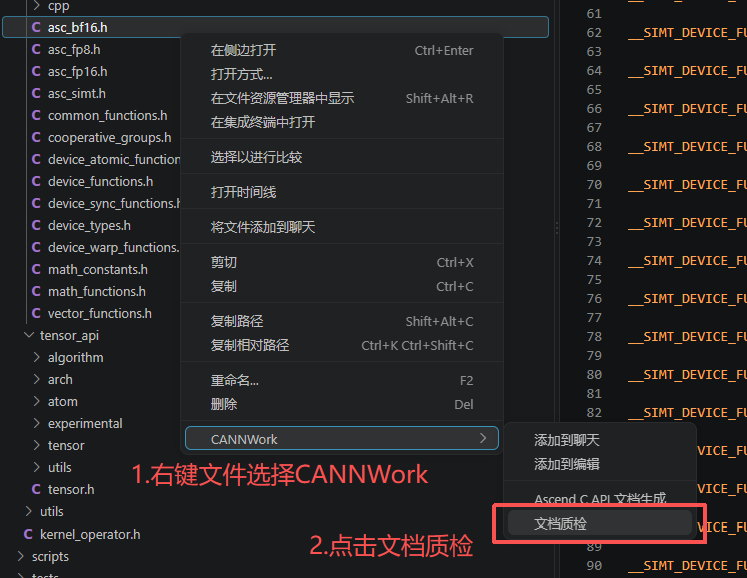The width and height of the screenshot is (747, 578).
Task: Choose 剪切 in context menu
Action: tap(342, 263)
